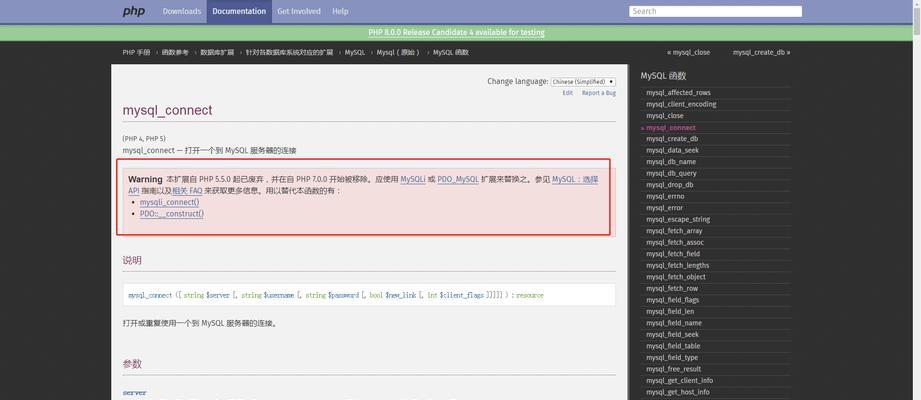The height and width of the screenshot is (400, 921).
Task: Open the Documentation tab
Action: [239, 11]
